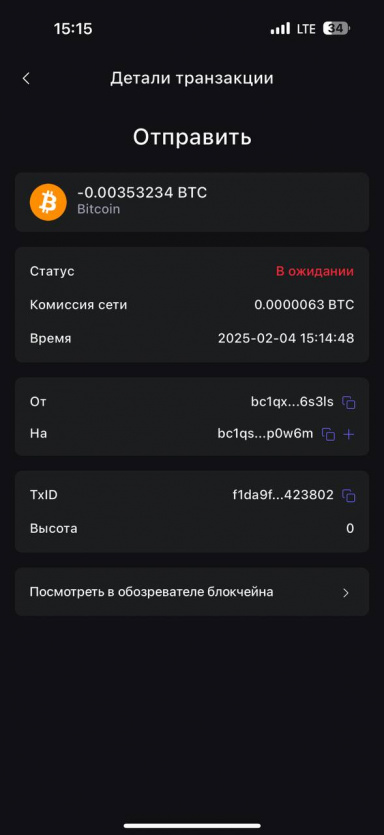The image size is (384, 835).
Task: Select the truncated recipient address text bc1qs...p0w6m
Action: pos(266,434)
